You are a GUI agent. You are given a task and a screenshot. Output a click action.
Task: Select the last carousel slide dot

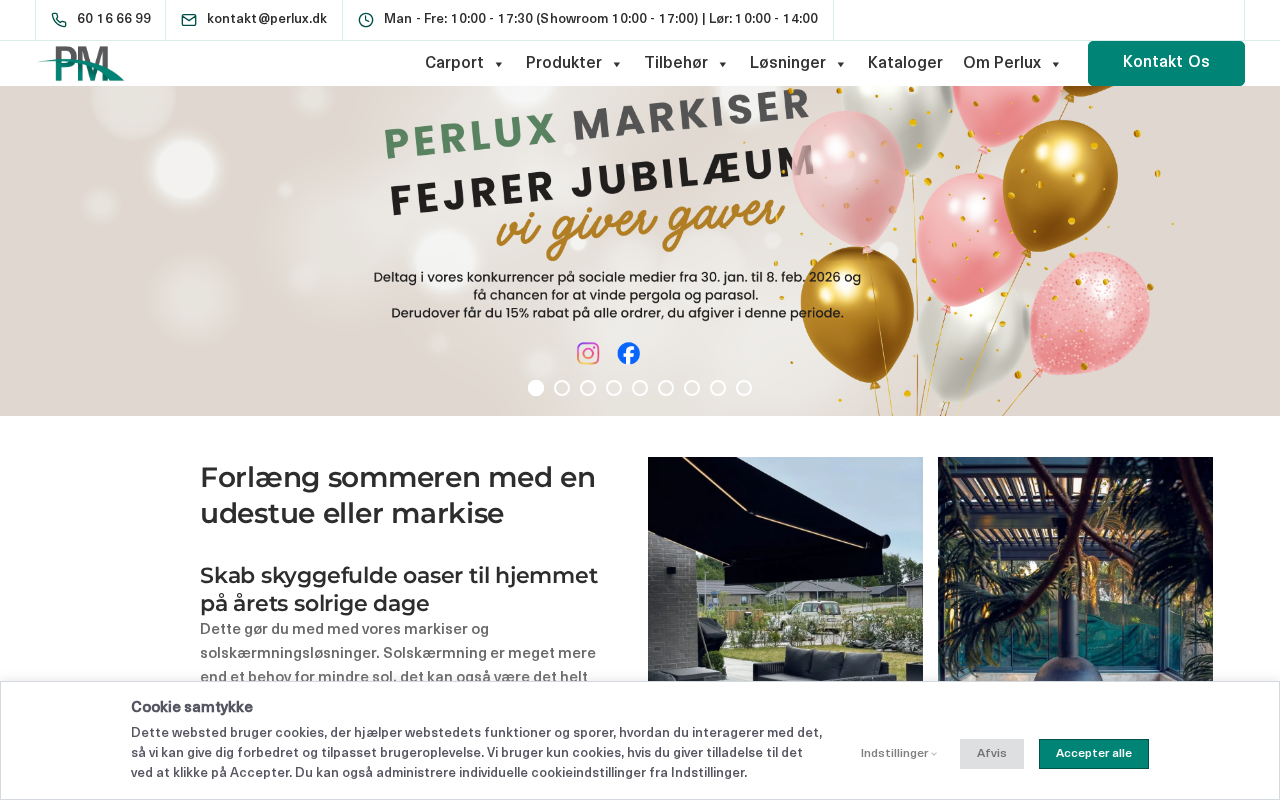[744, 388]
